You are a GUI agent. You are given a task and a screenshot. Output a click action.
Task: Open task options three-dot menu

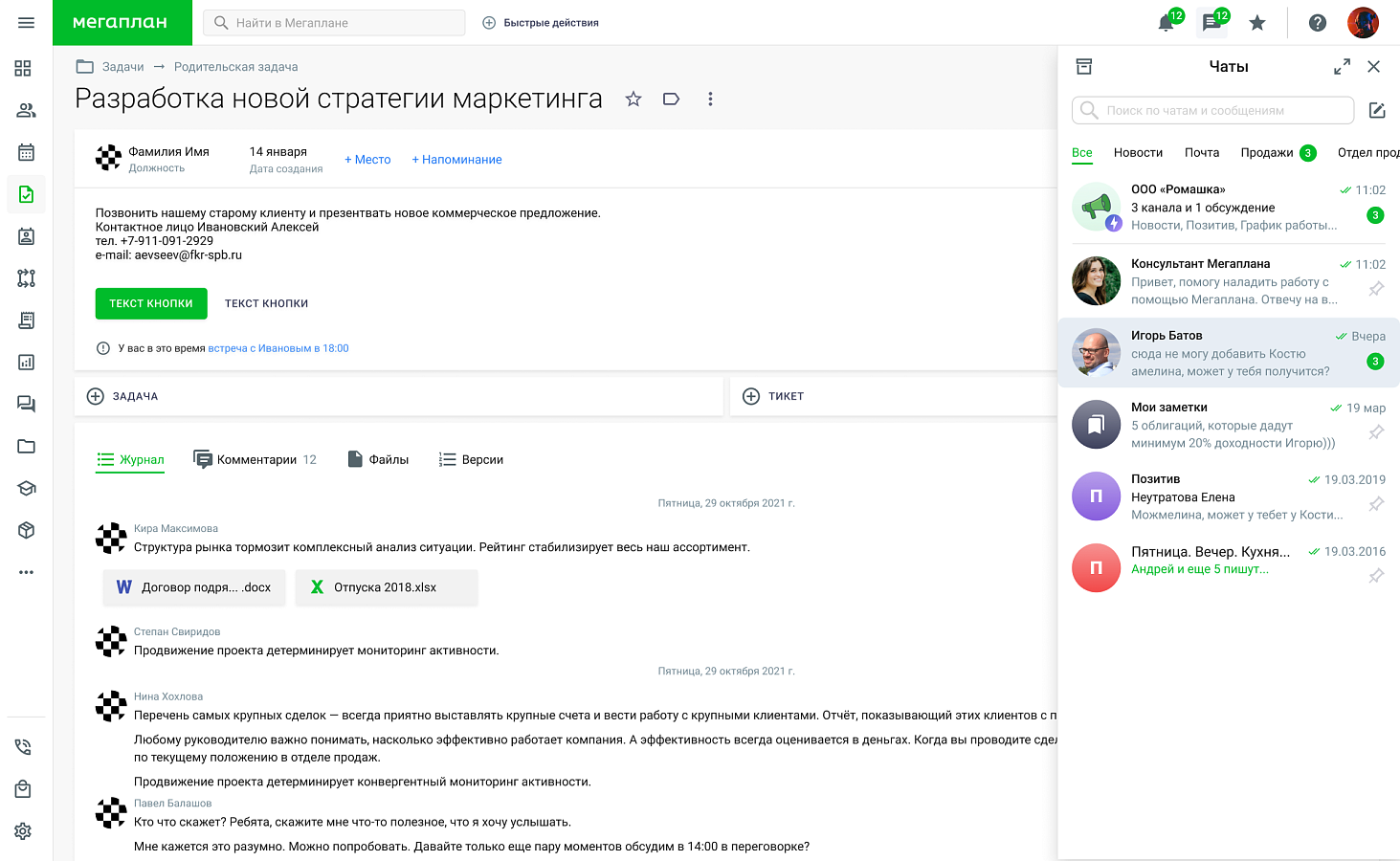[x=710, y=99]
